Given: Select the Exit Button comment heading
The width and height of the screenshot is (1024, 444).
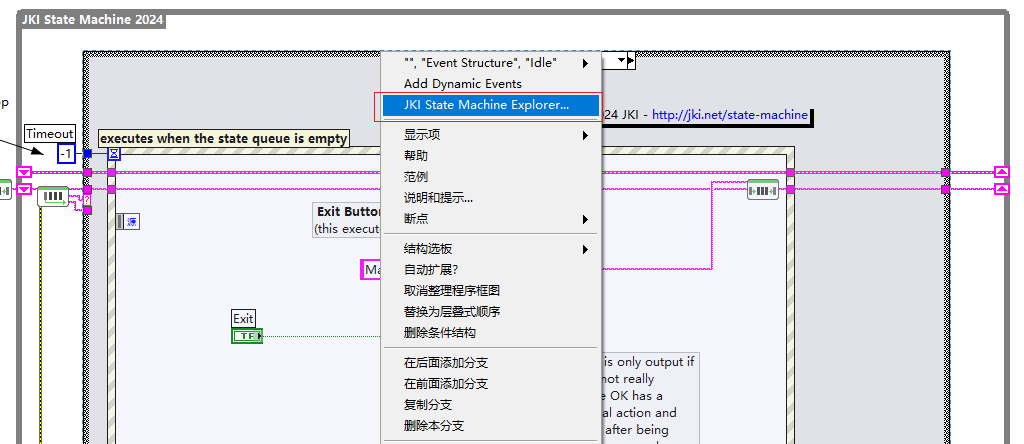Looking at the screenshot, I should click(349, 212).
